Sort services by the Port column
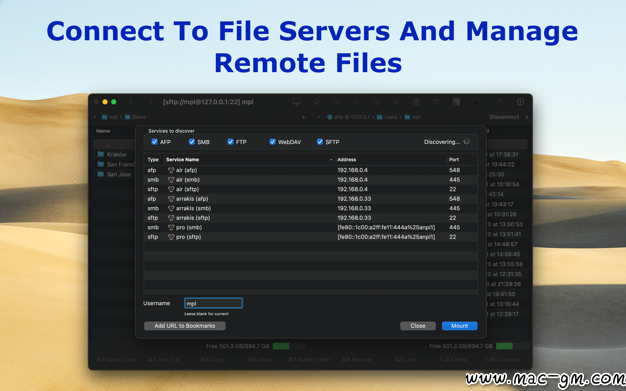 tap(454, 159)
